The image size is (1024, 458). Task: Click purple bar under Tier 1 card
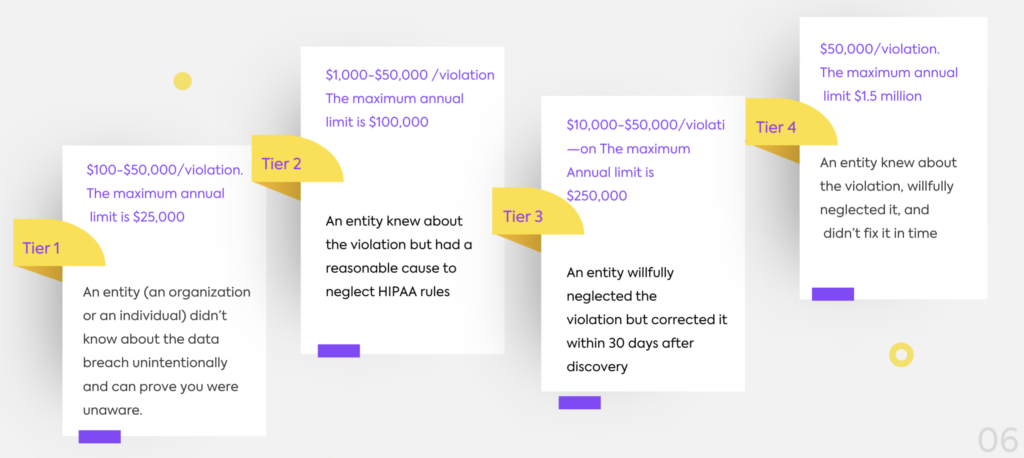pyautogui.click(x=100, y=436)
